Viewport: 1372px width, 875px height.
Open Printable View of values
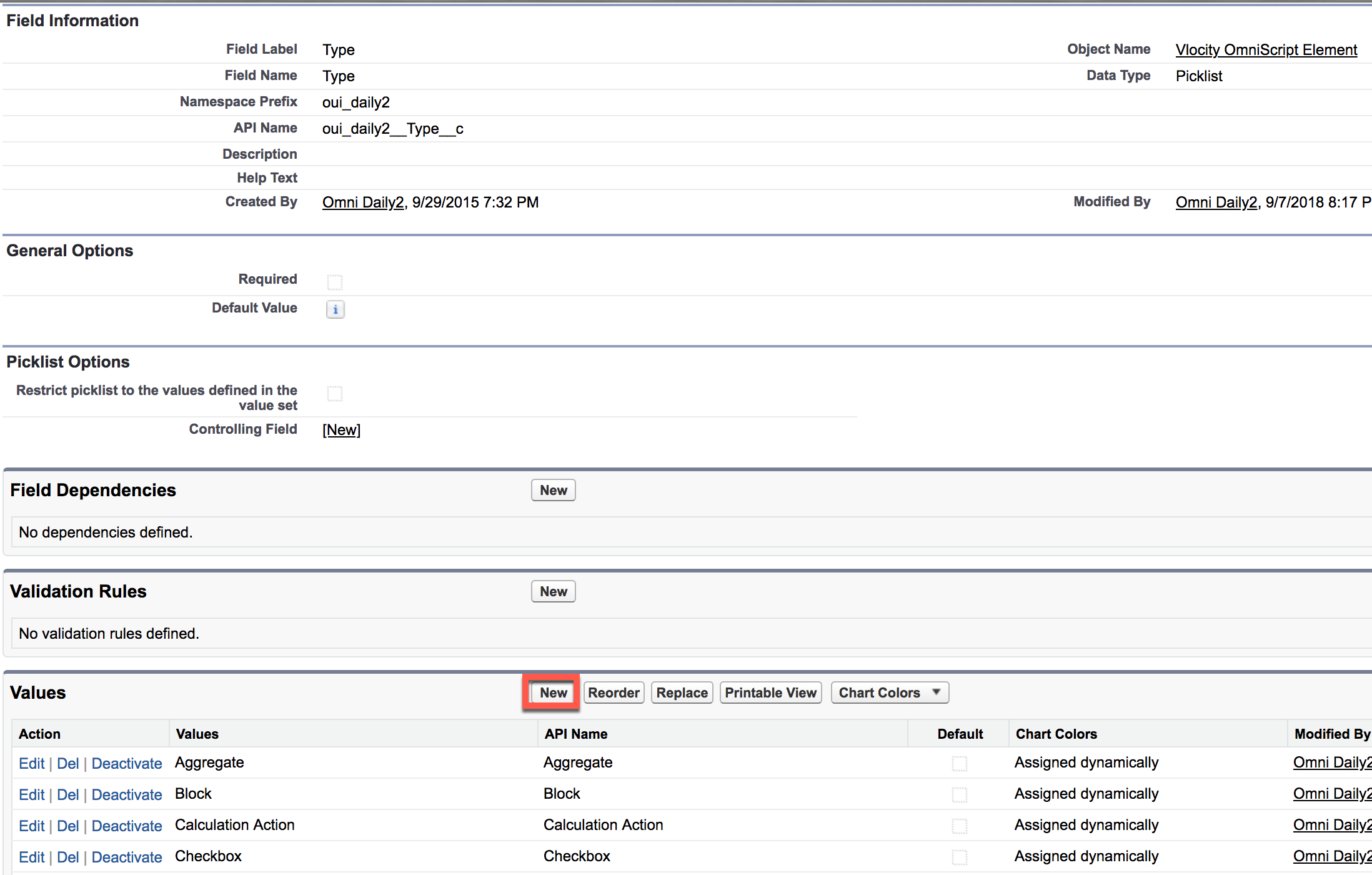pos(770,692)
